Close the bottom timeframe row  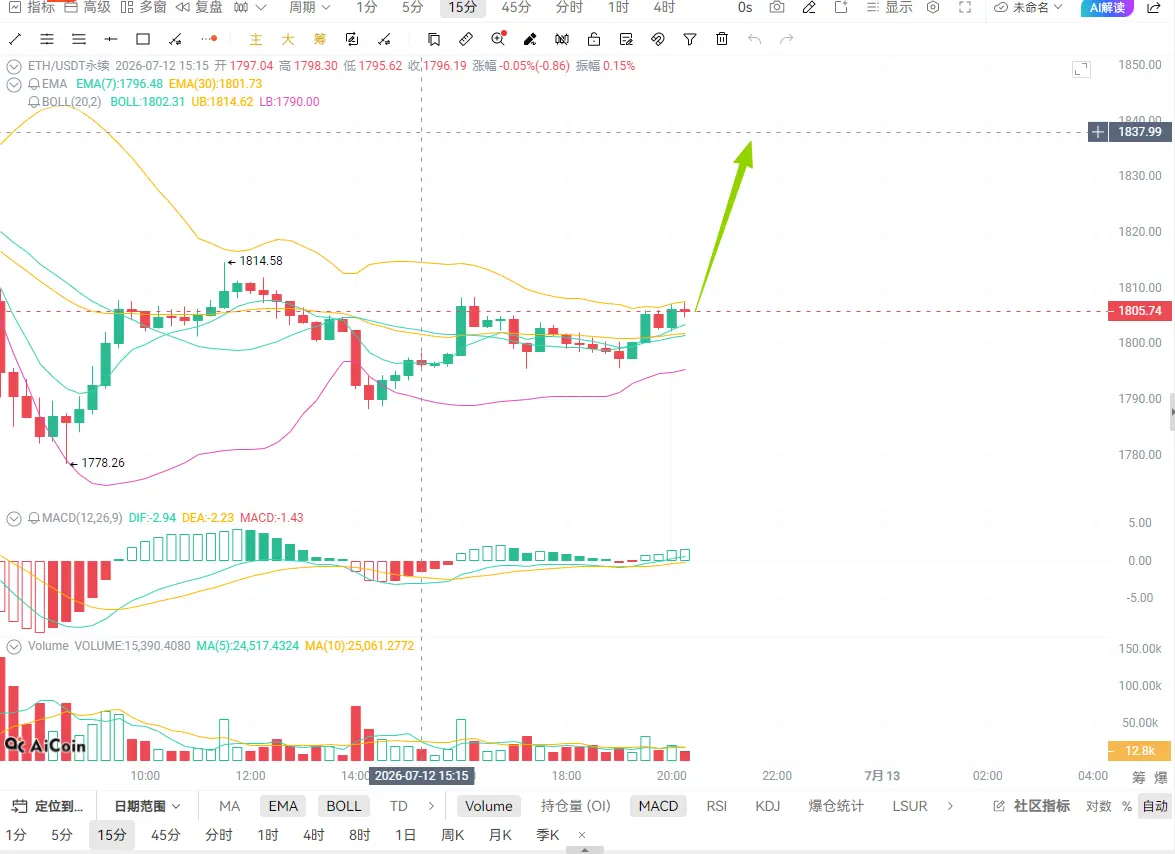click(582, 835)
